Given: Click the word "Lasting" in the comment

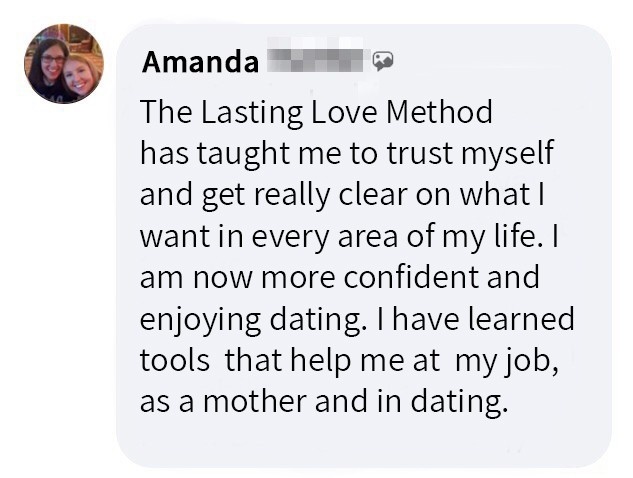Looking at the screenshot, I should [x=255, y=112].
